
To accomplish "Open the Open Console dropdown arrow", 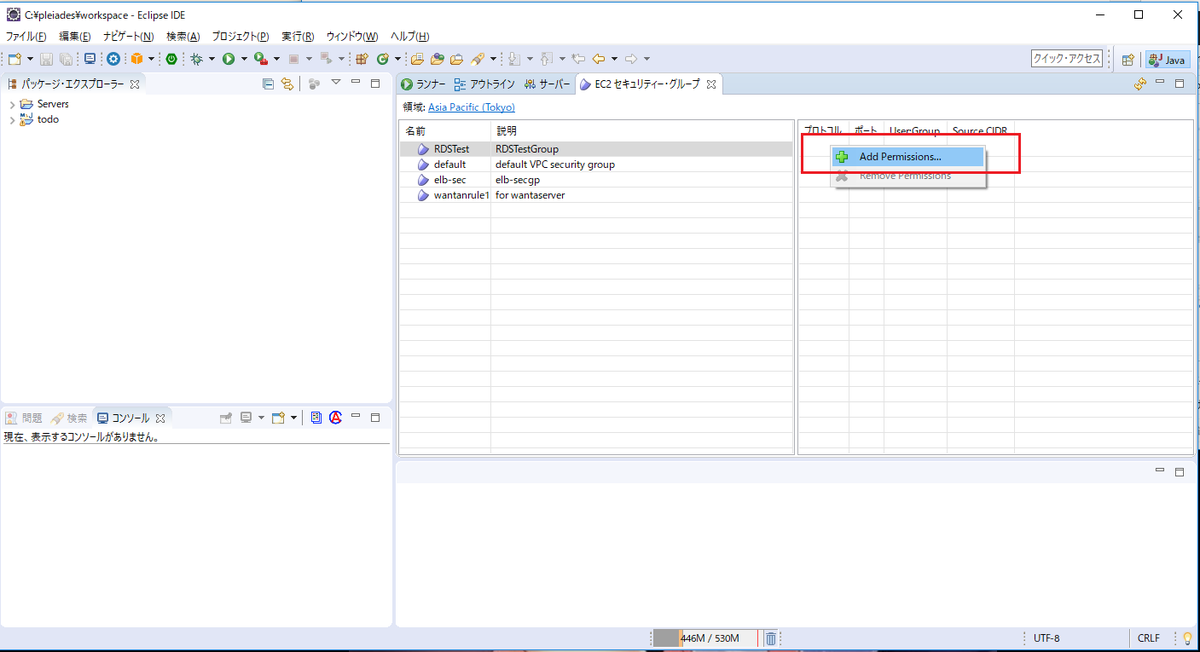I will tap(294, 417).
